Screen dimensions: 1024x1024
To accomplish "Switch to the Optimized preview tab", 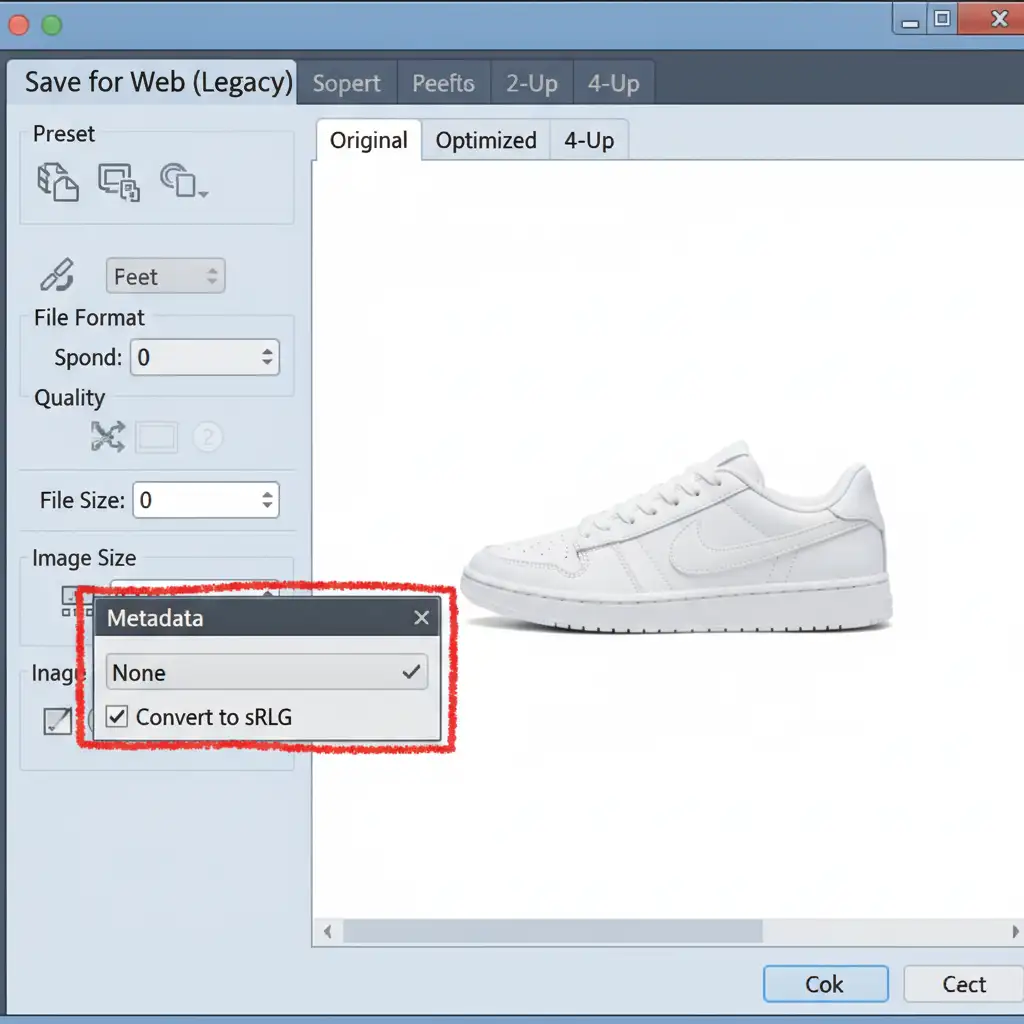I will coord(486,141).
